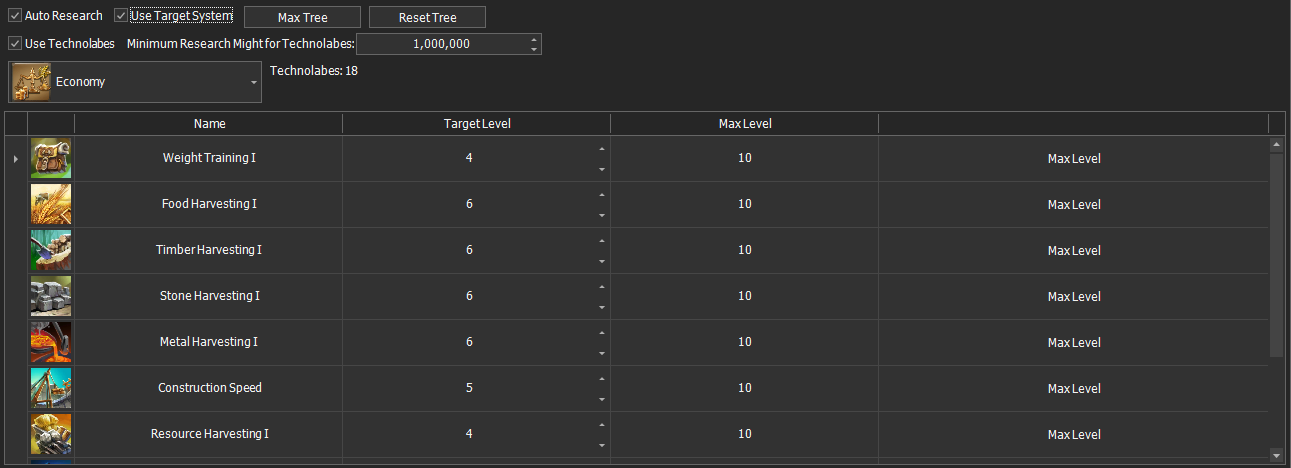Increase Weight Training I target level
This screenshot has height=468, width=1291.
coord(601,149)
